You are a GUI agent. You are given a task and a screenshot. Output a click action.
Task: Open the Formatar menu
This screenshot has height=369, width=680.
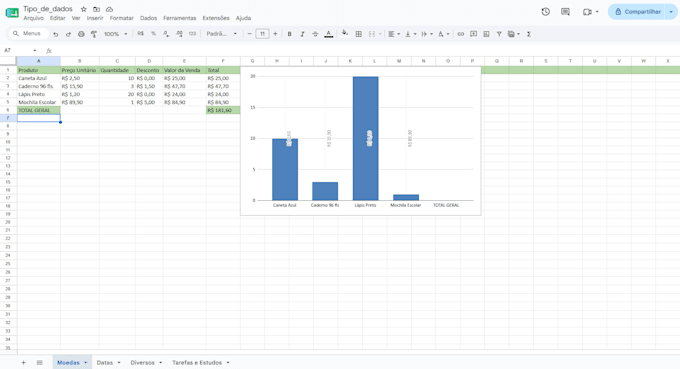click(121, 18)
